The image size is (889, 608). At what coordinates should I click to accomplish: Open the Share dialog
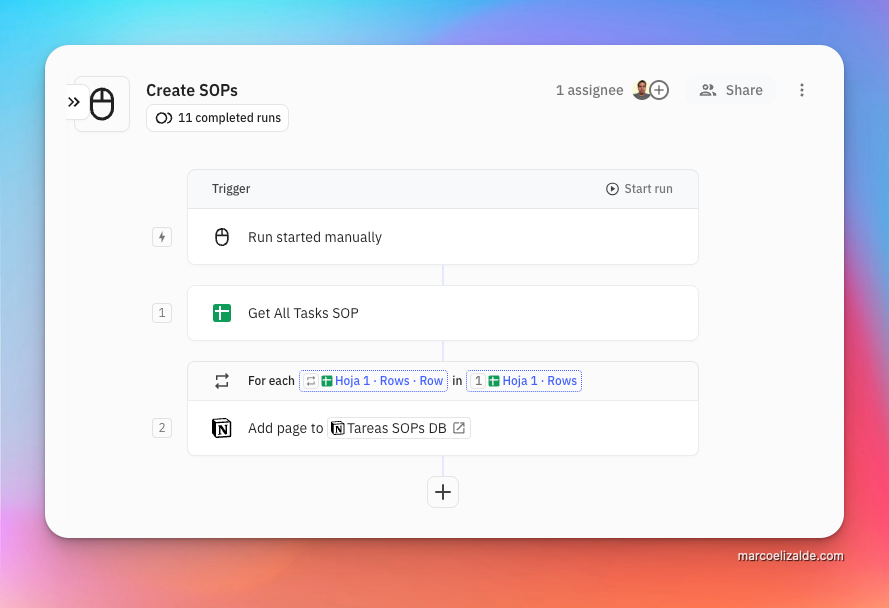pos(730,90)
